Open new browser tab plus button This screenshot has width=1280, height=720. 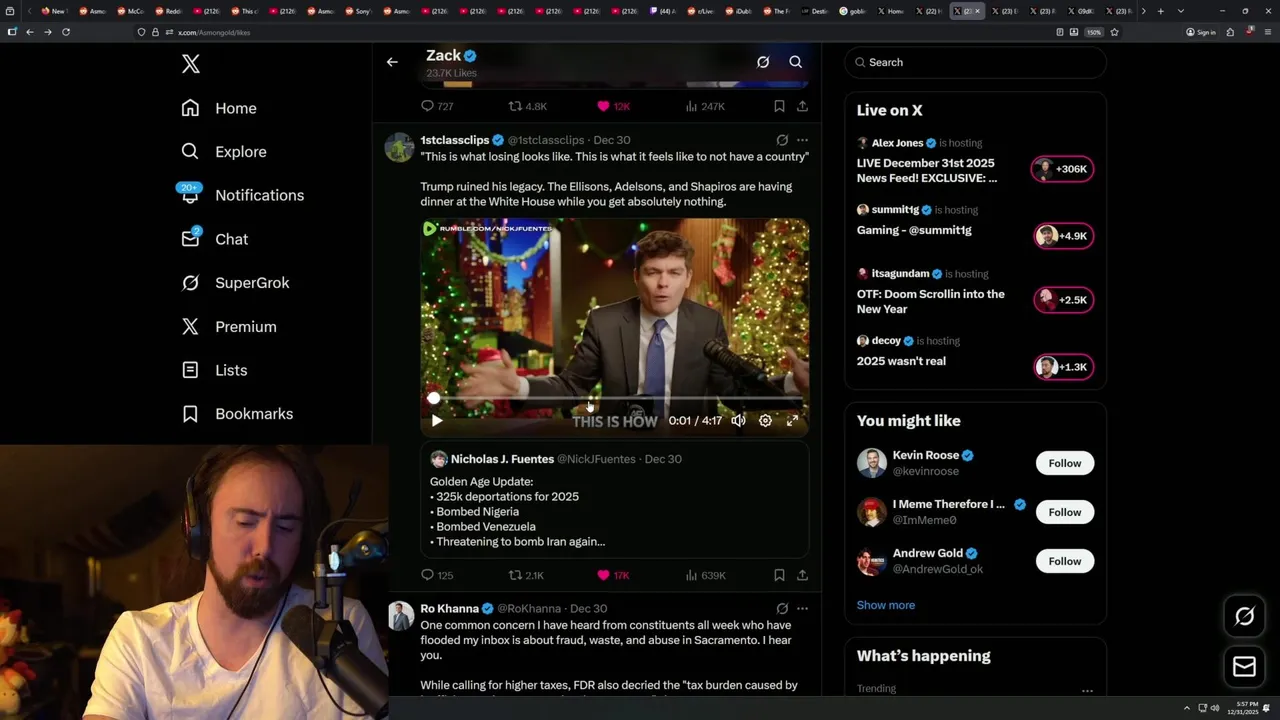(1160, 11)
